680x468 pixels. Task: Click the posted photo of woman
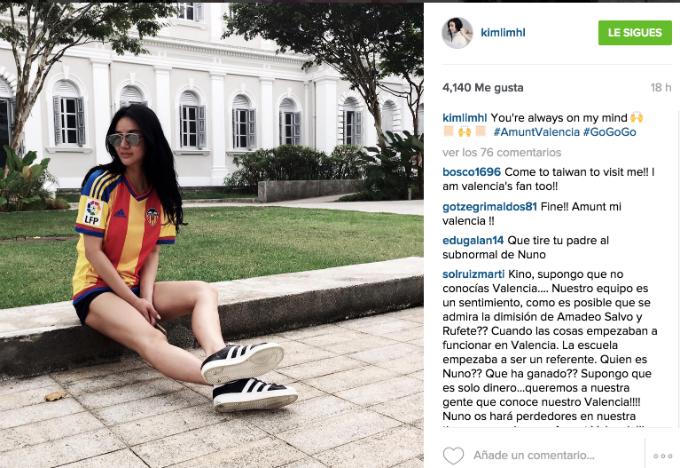tap(212, 236)
